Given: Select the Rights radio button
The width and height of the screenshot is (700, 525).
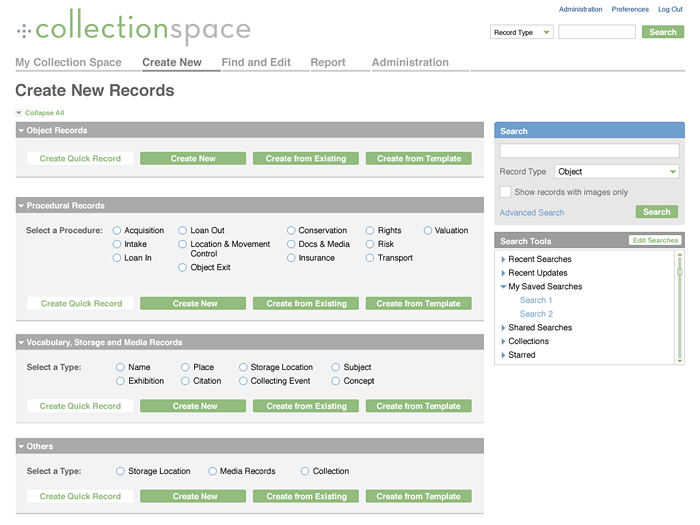Looking at the screenshot, I should click(x=370, y=230).
